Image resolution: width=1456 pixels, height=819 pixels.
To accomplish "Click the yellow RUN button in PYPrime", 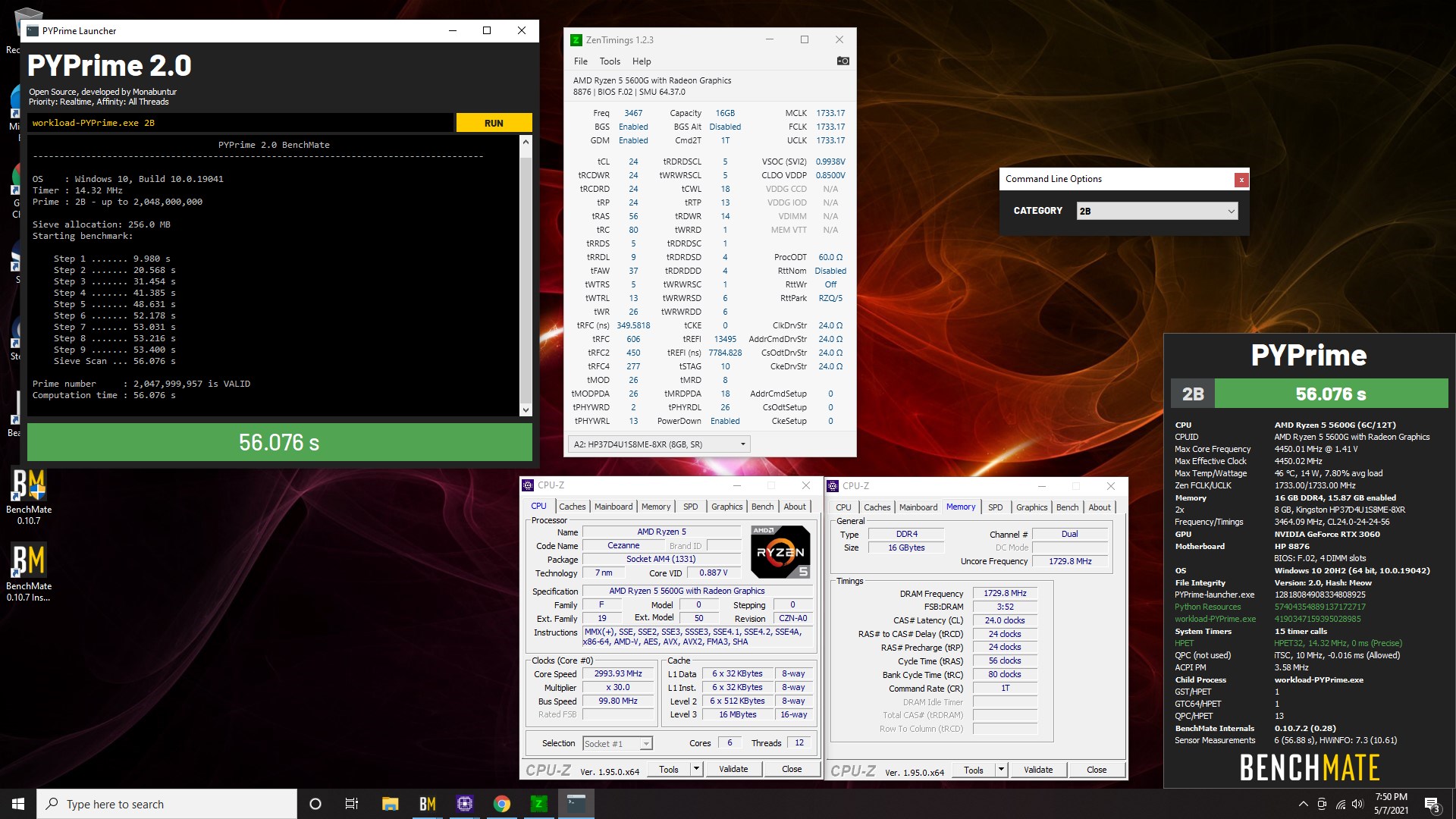I will [x=494, y=123].
